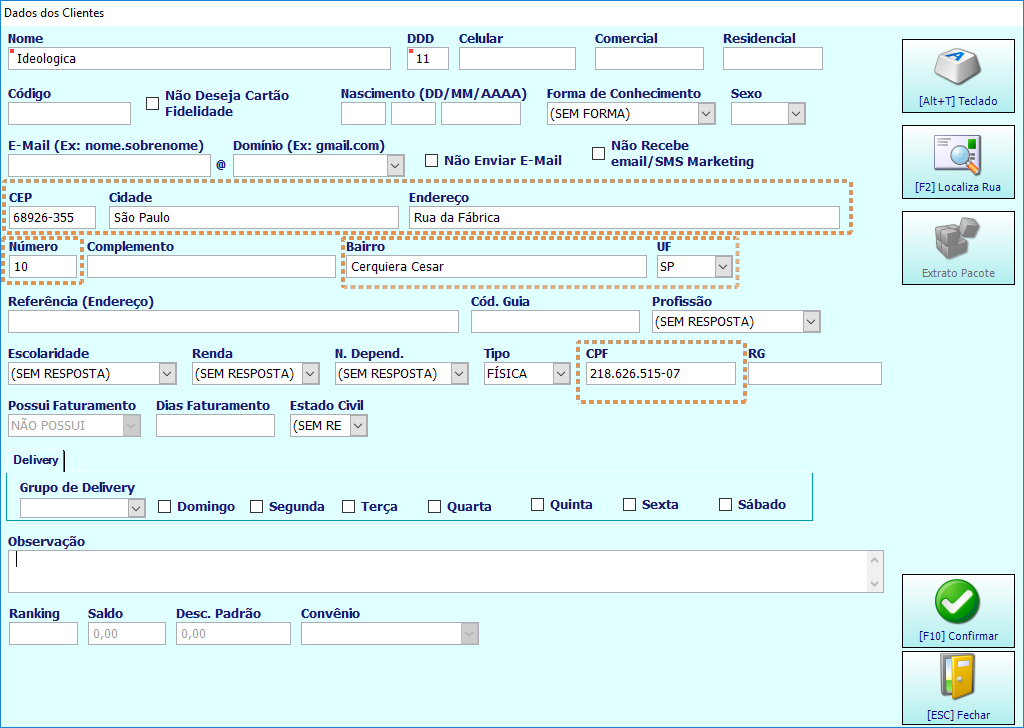Close the form with the door icon
1024x728 pixels.
coord(957,678)
